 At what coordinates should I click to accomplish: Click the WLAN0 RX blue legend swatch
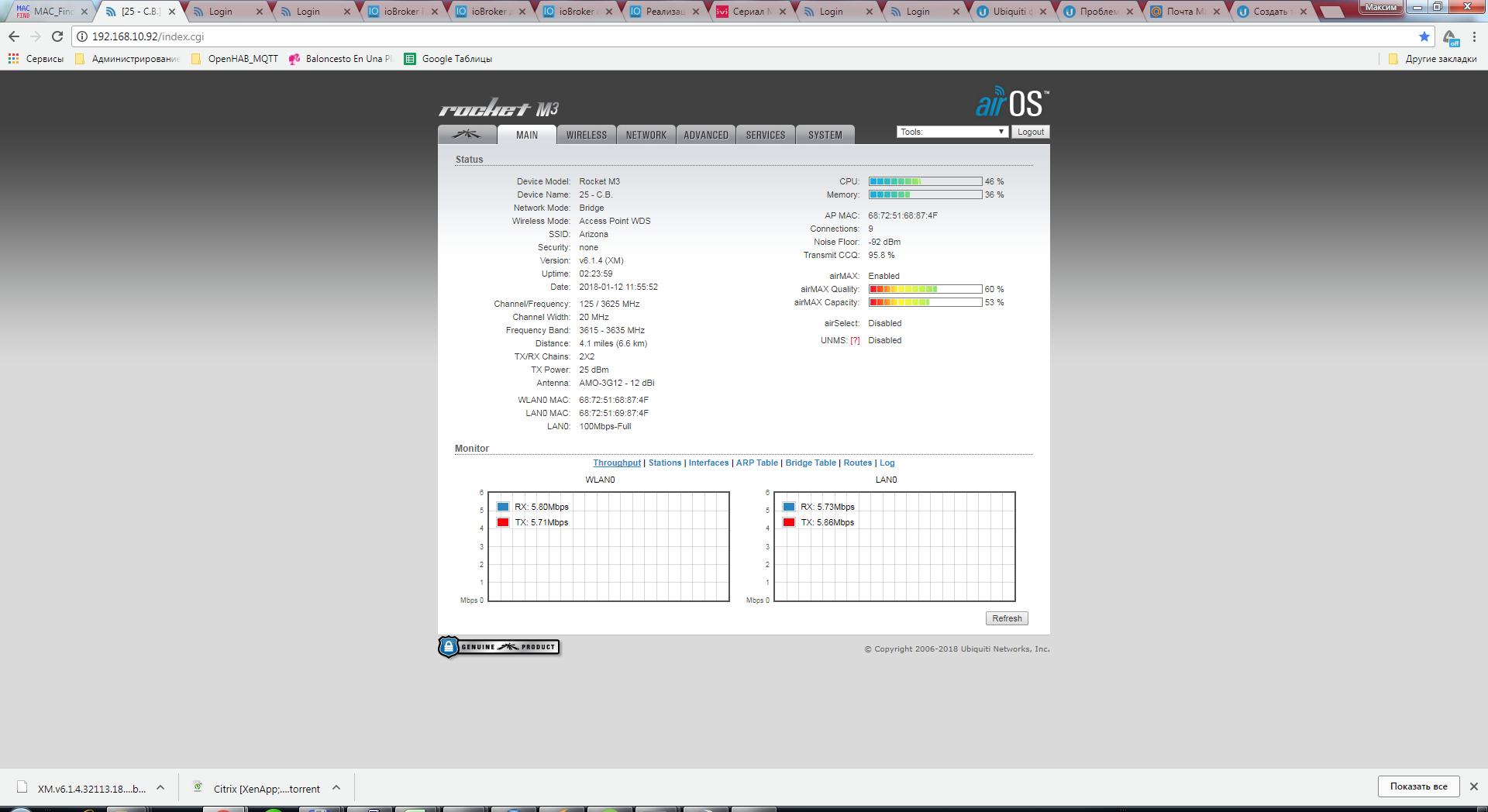pyautogui.click(x=503, y=507)
